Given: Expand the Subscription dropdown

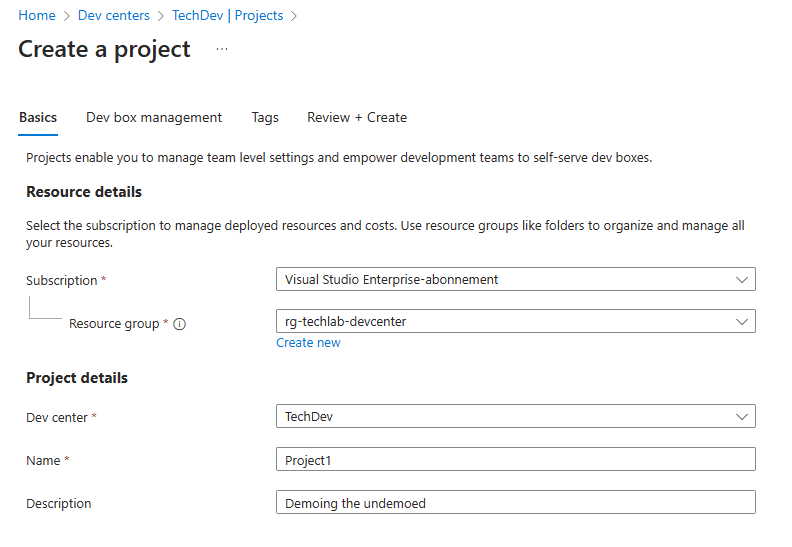Looking at the screenshot, I should (x=515, y=280).
